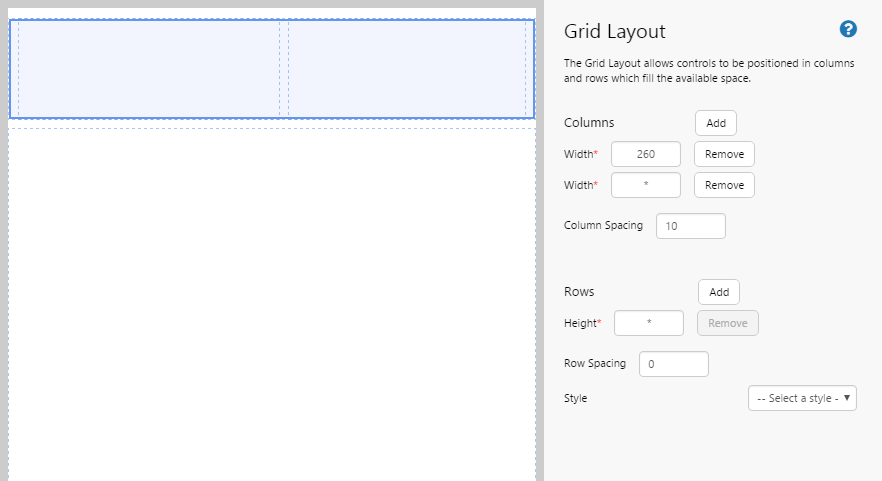Screen dimensions: 882x481
Task: Click the Height label
Action: (582, 323)
